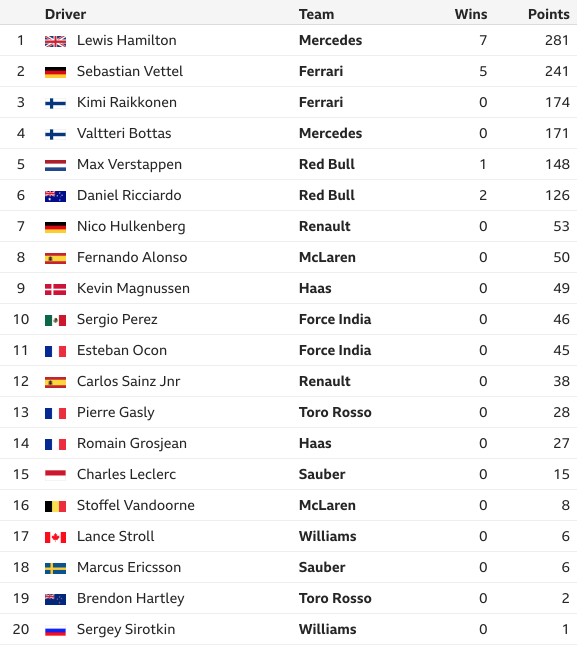Click the Swedish flag beside Marcus Ericsson
This screenshot has width=585, height=647.
click(x=55, y=568)
